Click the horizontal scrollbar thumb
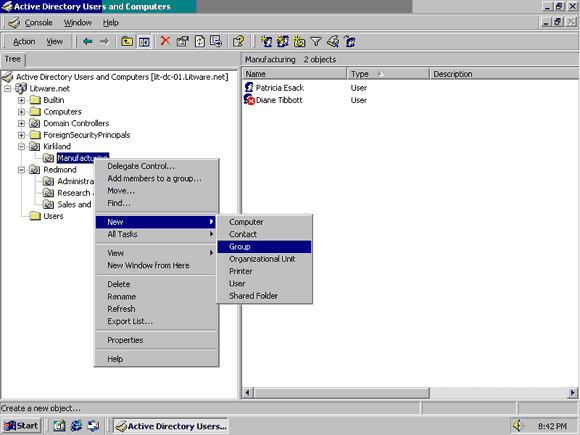 341,392
